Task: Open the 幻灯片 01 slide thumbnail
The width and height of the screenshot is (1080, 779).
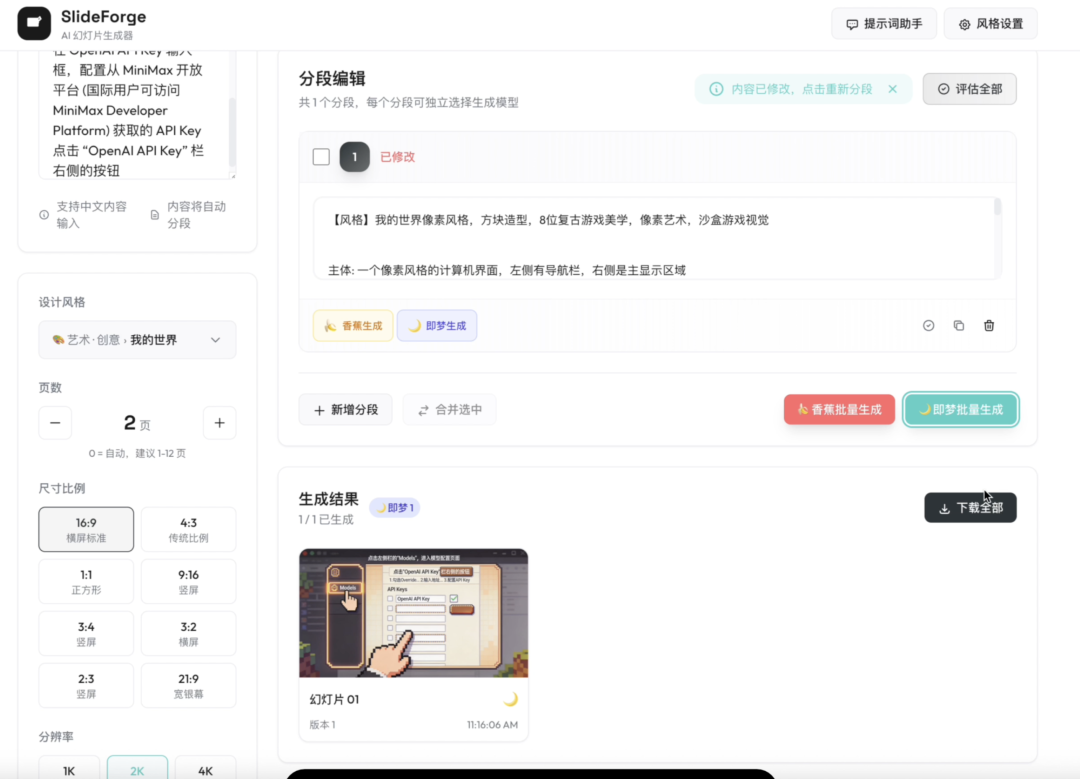Action: pyautogui.click(x=413, y=614)
